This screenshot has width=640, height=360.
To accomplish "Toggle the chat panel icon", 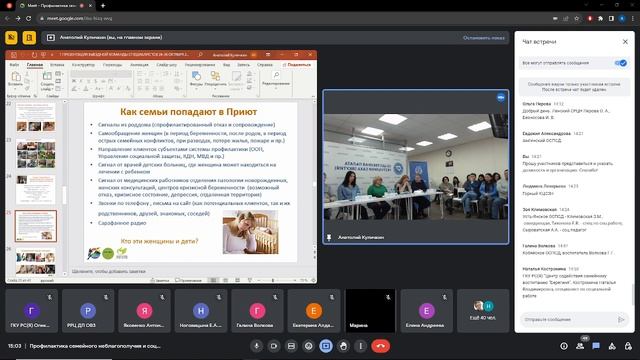I will pyautogui.click(x=596, y=346).
